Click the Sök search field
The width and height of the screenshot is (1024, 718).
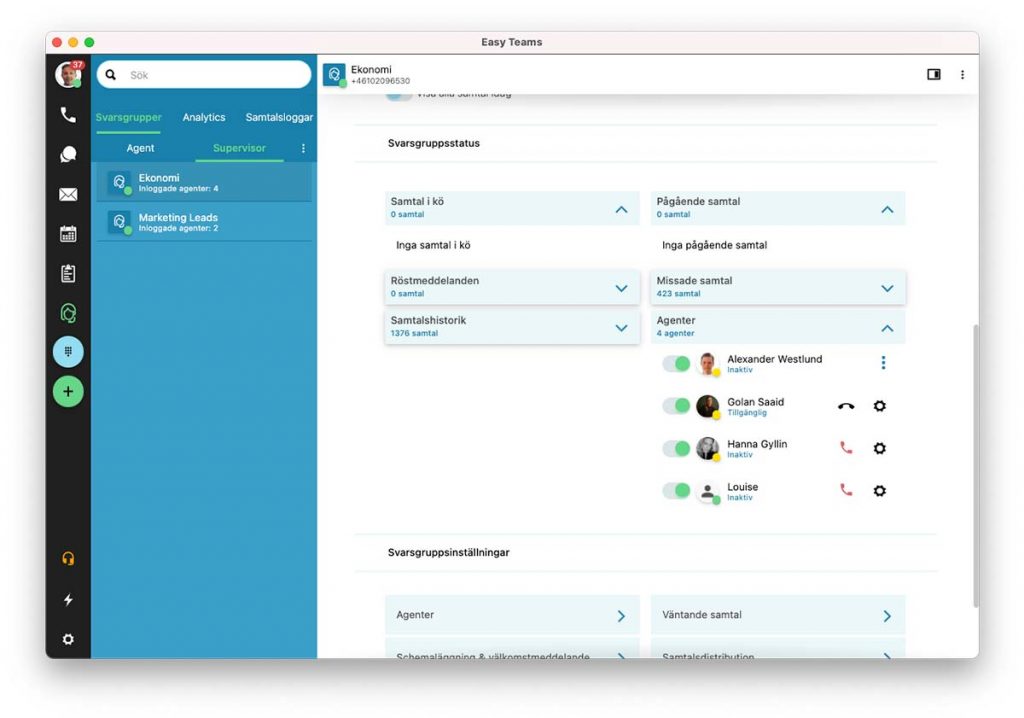204,74
